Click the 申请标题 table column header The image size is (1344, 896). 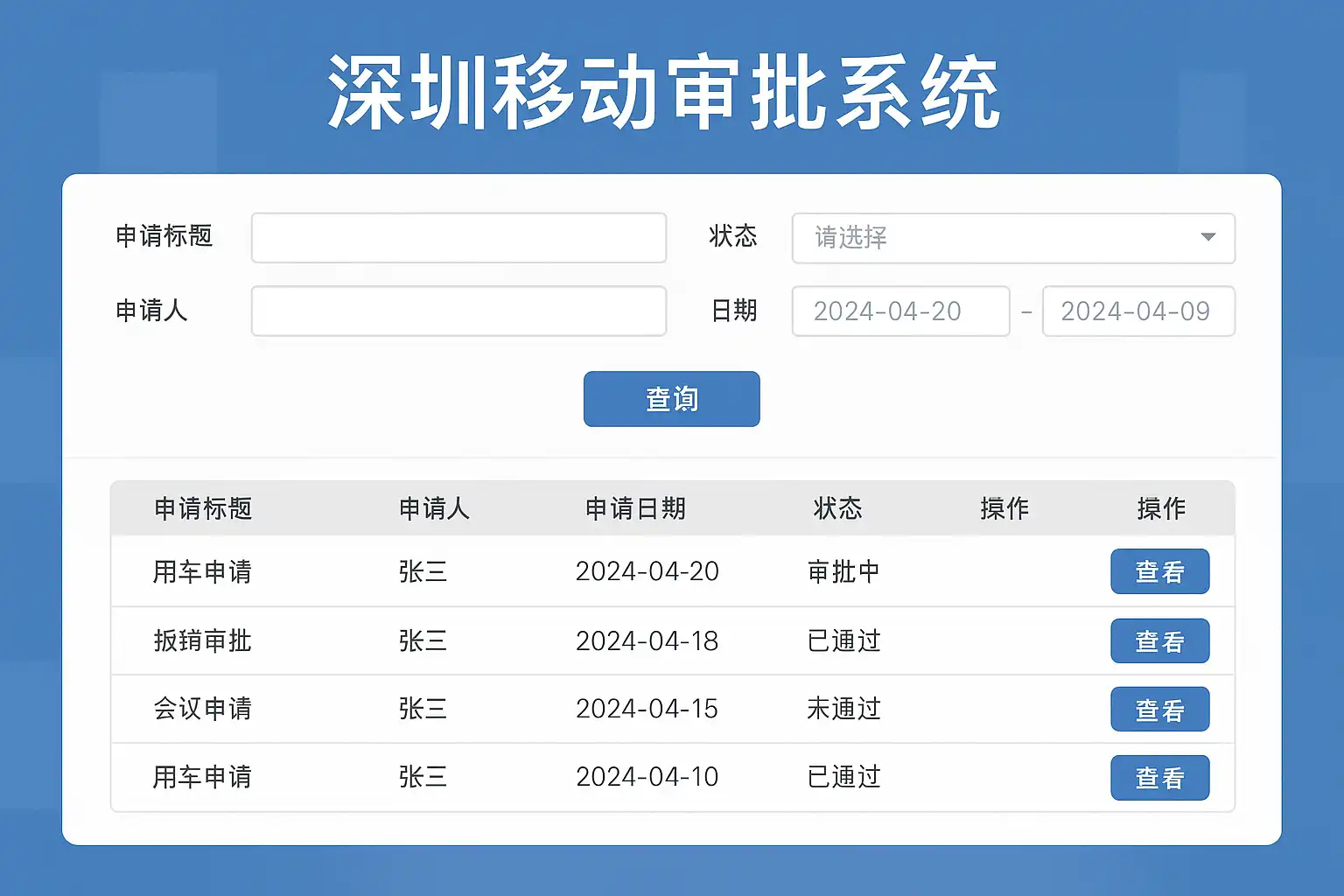point(203,508)
